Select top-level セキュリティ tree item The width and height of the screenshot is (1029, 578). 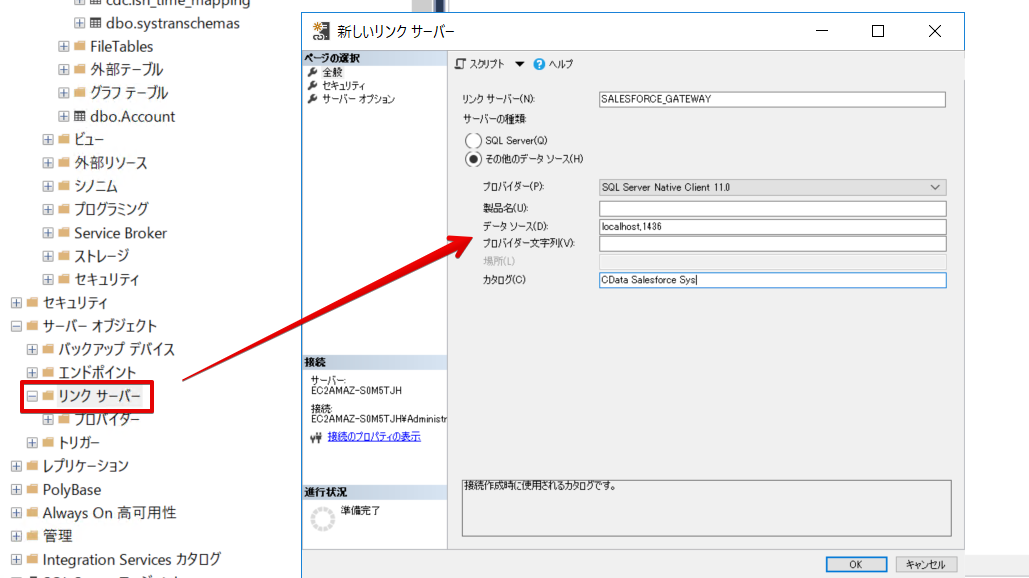point(75,302)
